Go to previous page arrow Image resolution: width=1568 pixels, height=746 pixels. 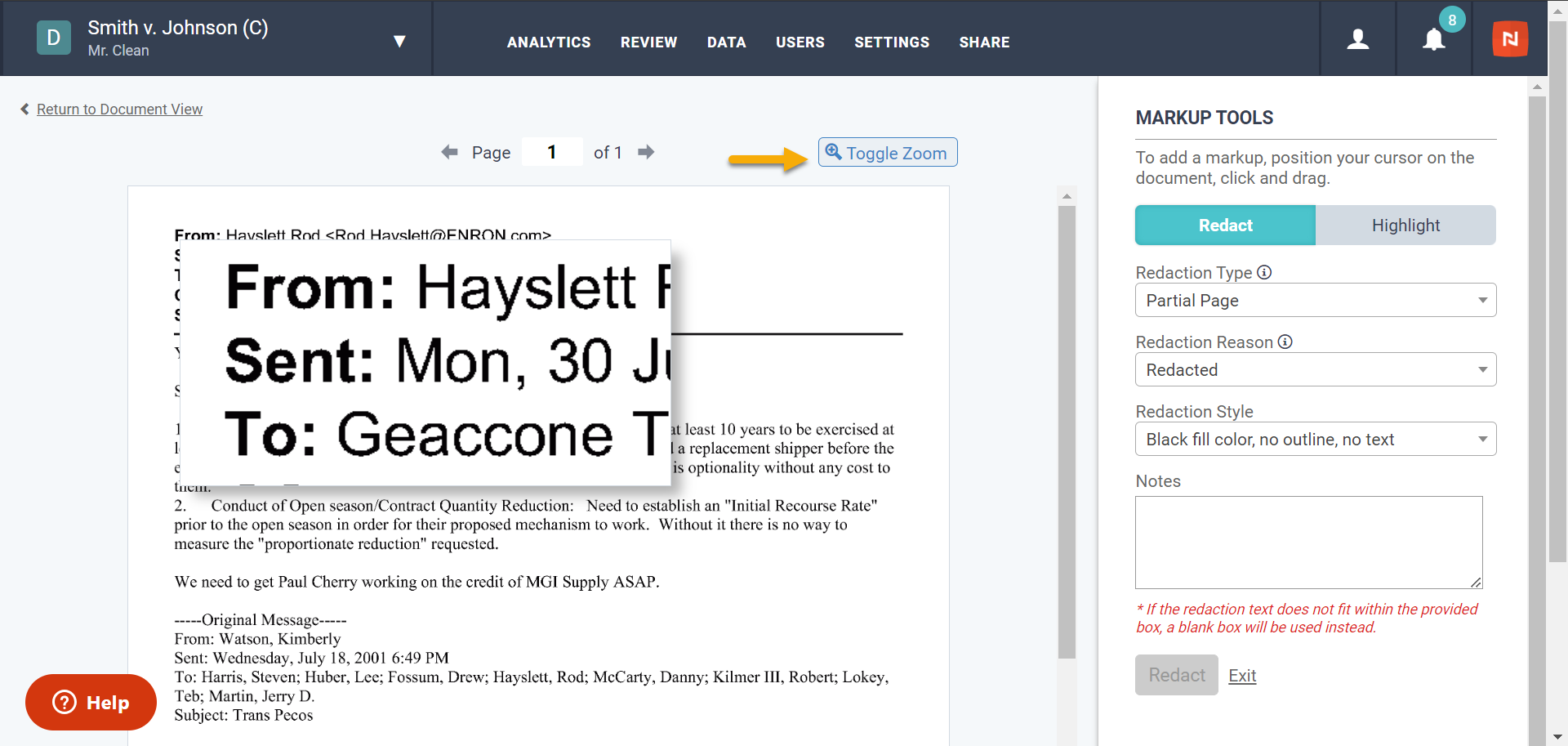tap(449, 152)
